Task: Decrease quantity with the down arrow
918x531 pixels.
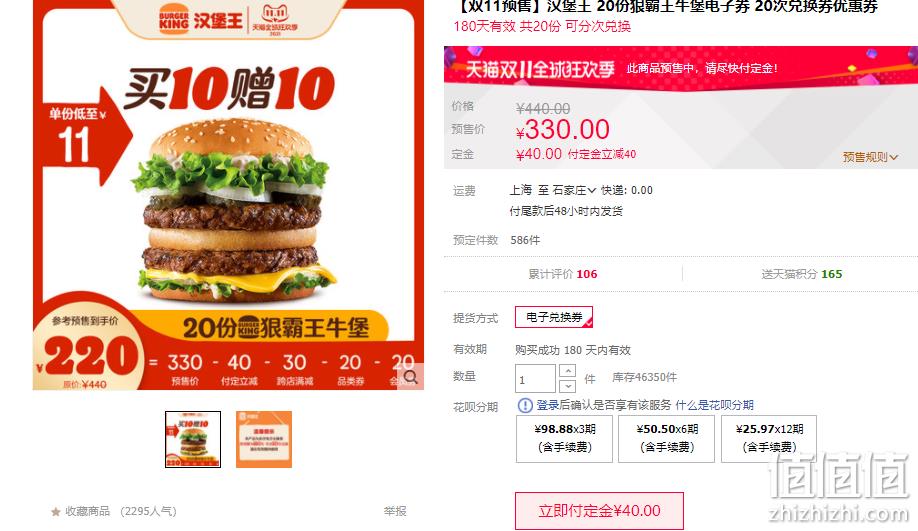Action: [567, 386]
